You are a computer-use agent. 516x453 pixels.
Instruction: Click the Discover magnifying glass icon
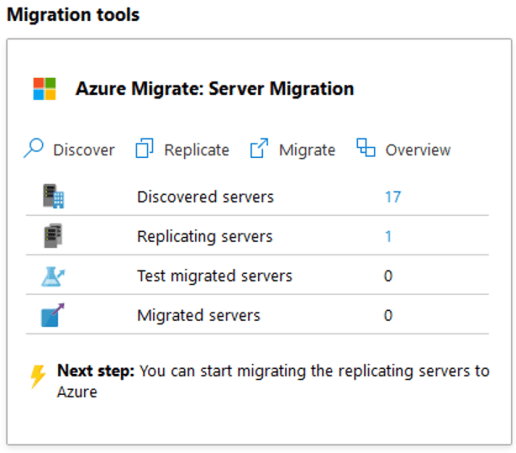click(x=33, y=148)
